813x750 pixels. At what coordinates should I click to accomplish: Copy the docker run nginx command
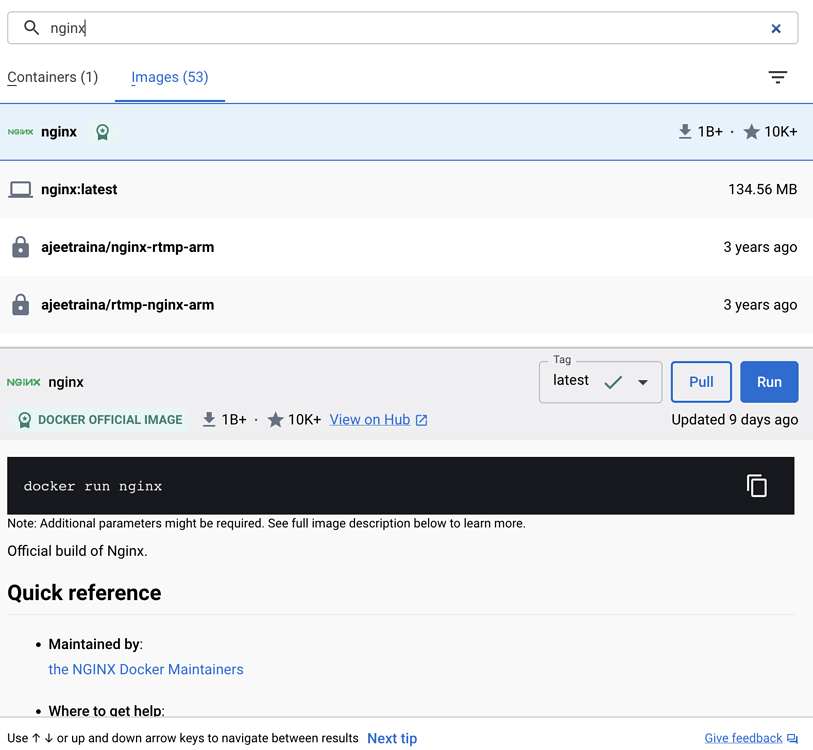(756, 485)
